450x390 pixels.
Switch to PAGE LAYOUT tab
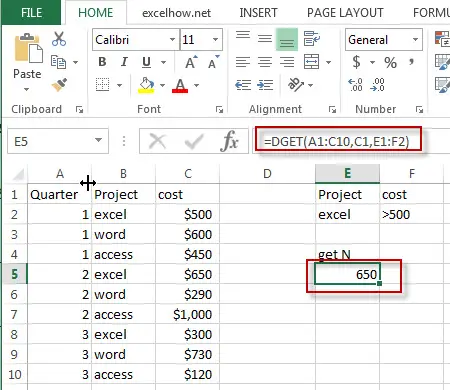[345, 13]
